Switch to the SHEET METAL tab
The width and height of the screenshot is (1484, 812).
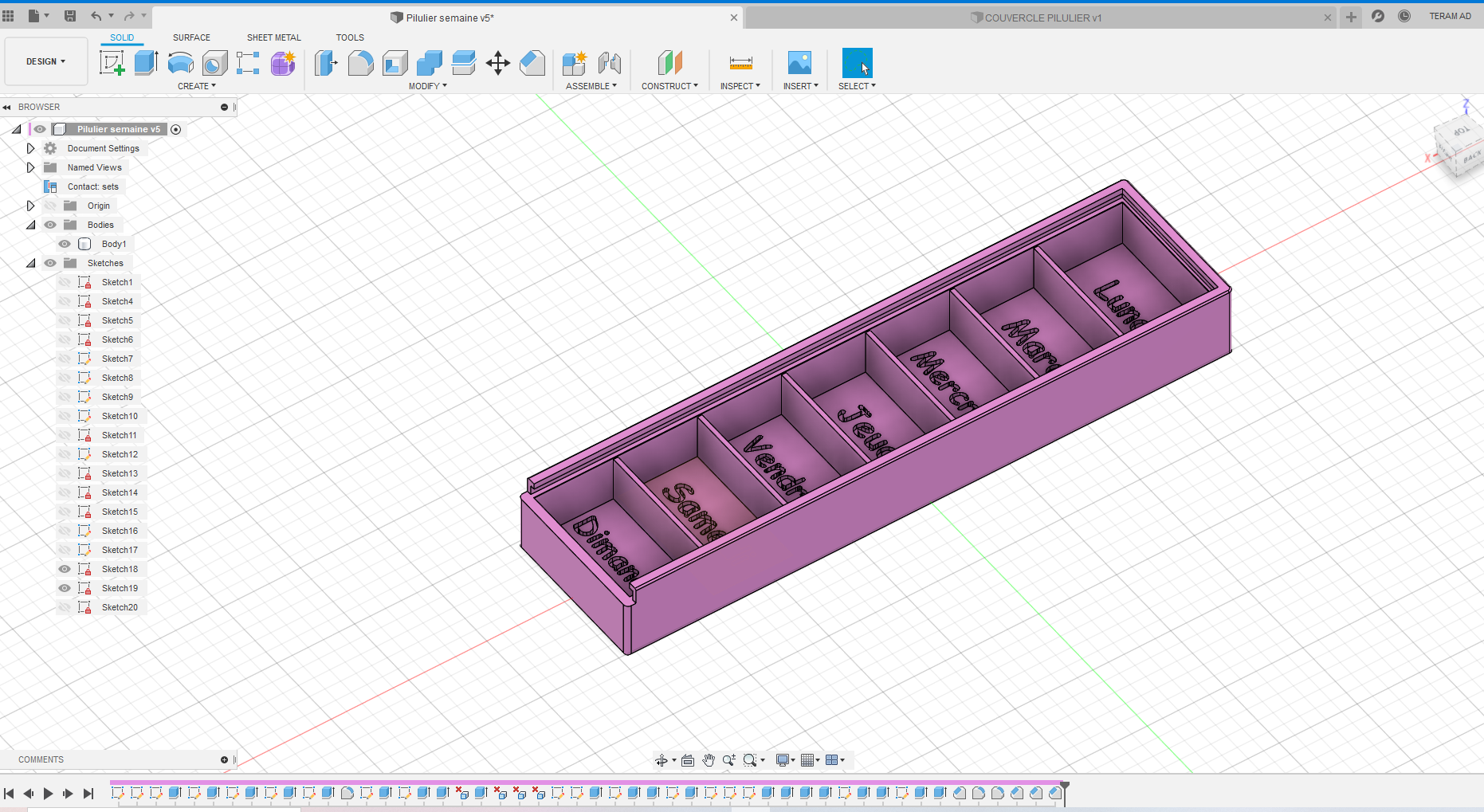(274, 37)
